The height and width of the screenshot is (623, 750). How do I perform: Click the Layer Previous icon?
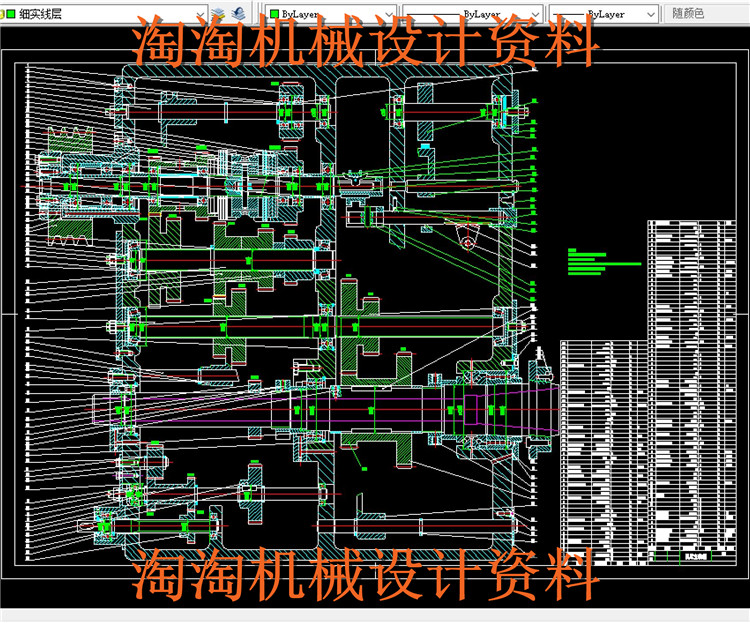[x=238, y=13]
